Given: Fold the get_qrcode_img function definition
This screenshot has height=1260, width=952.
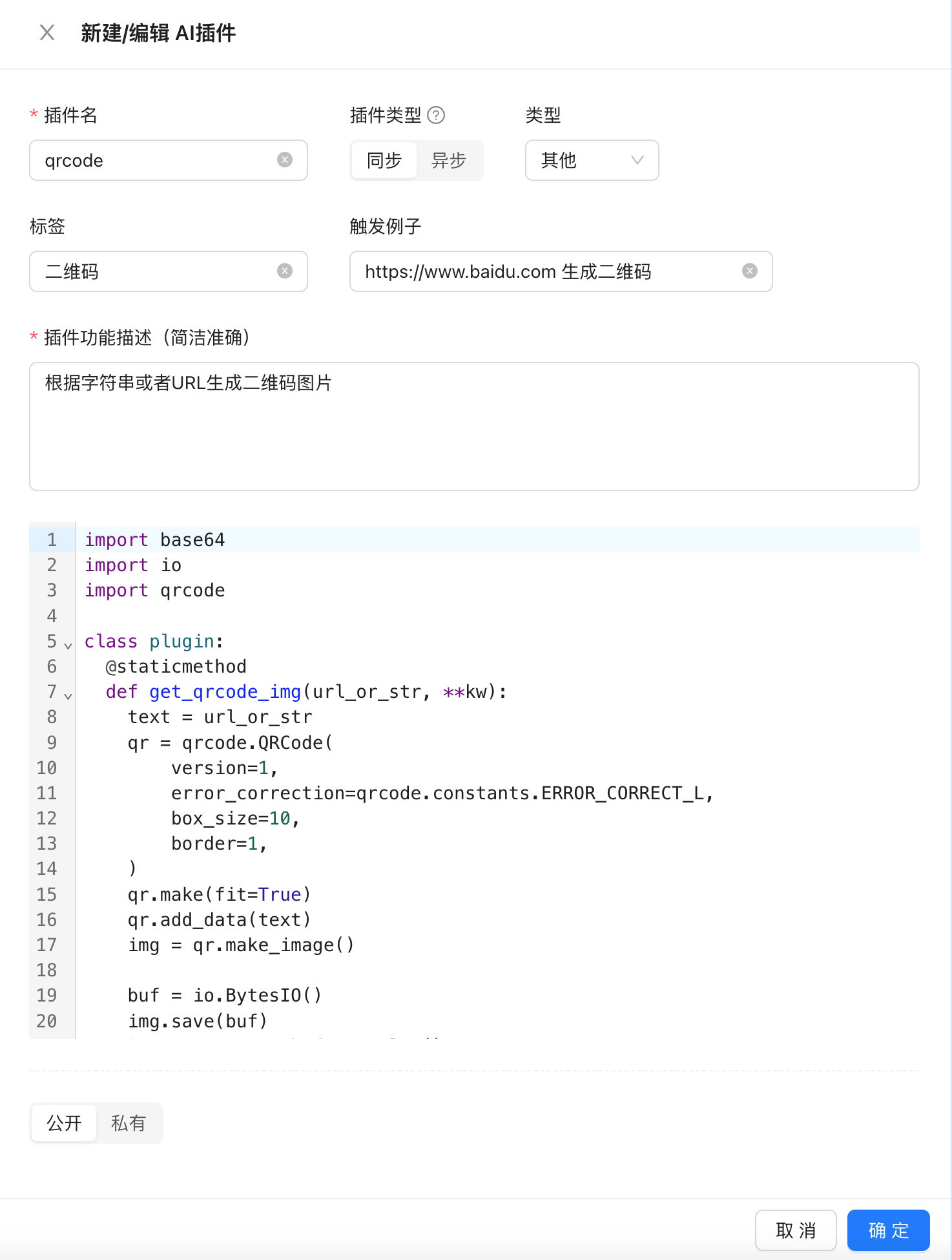Looking at the screenshot, I should tap(68, 695).
